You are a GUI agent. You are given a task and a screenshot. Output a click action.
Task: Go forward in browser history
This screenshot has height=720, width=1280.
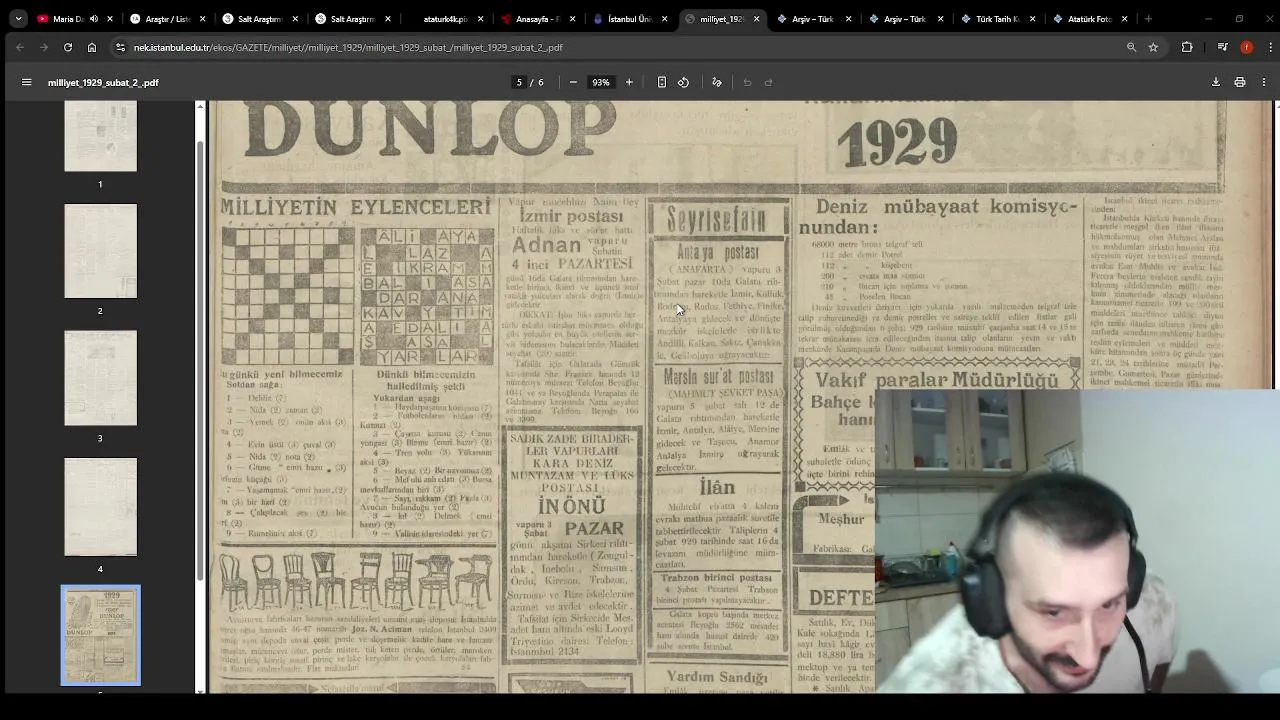[44, 47]
